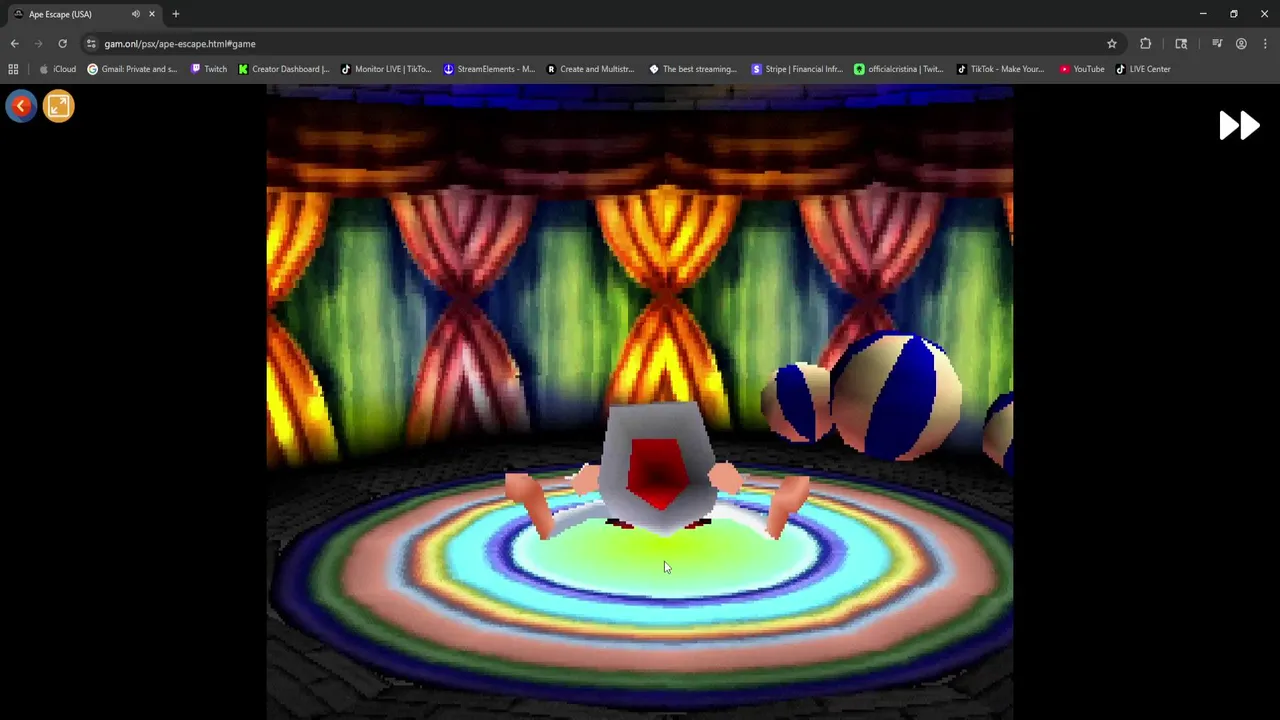Bookmark this page with the star
The width and height of the screenshot is (1280, 720).
pos(1111,44)
